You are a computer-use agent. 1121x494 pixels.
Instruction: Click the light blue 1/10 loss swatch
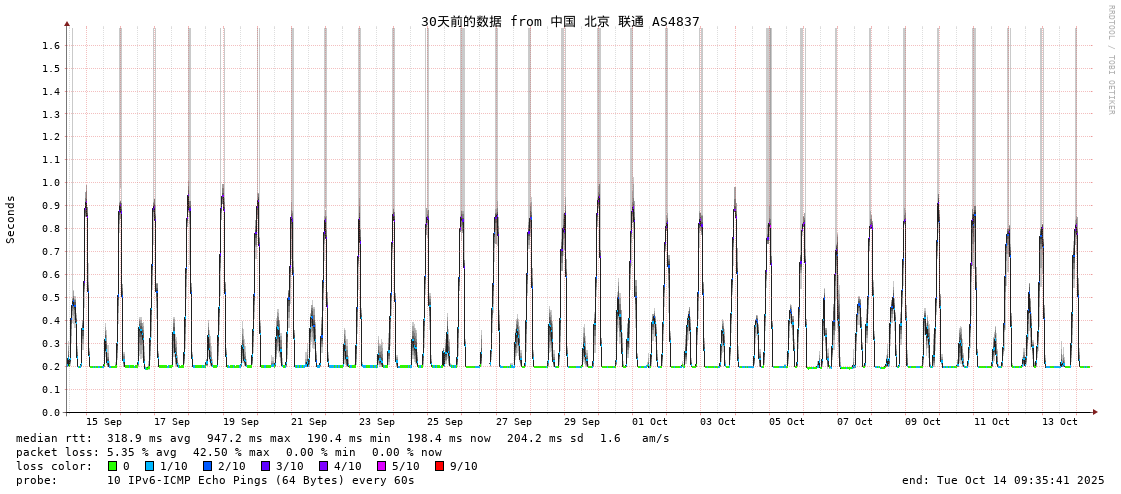click(149, 466)
